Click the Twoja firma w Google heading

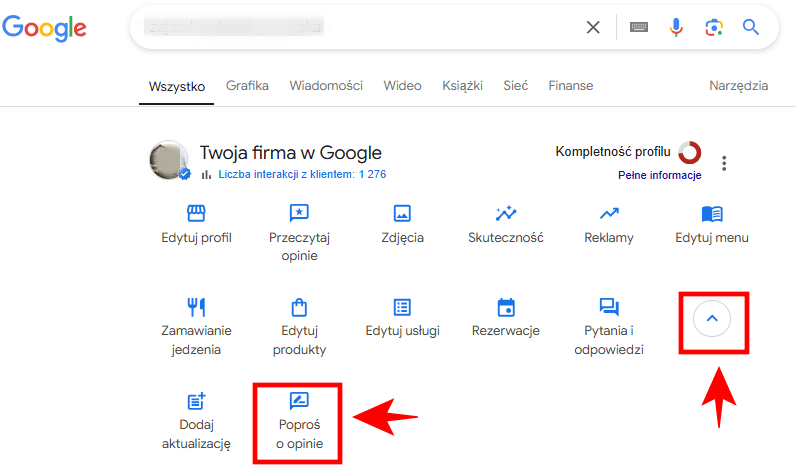coord(290,152)
